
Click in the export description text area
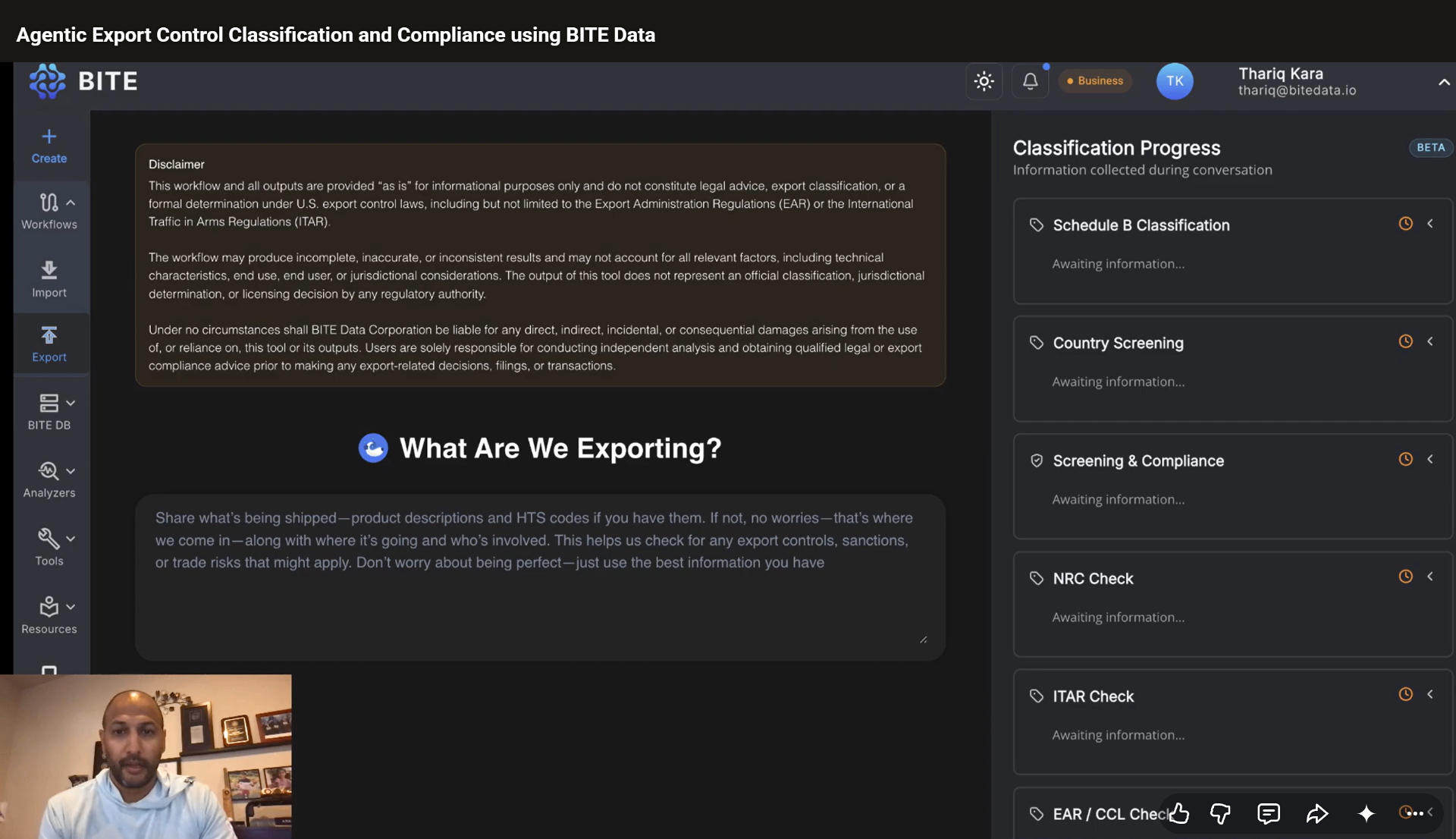540,577
